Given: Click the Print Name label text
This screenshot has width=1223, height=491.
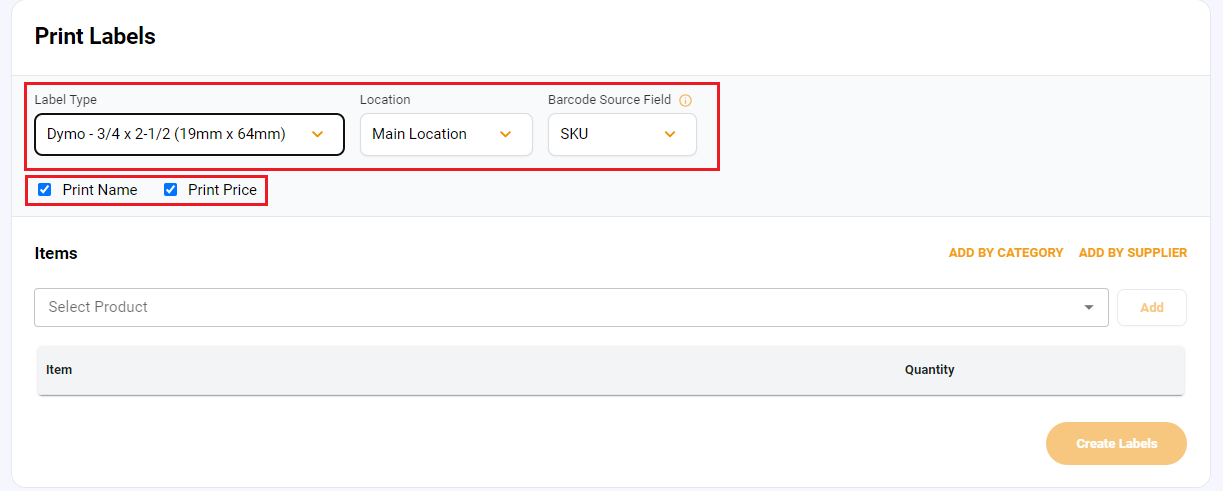Looking at the screenshot, I should click(100, 190).
